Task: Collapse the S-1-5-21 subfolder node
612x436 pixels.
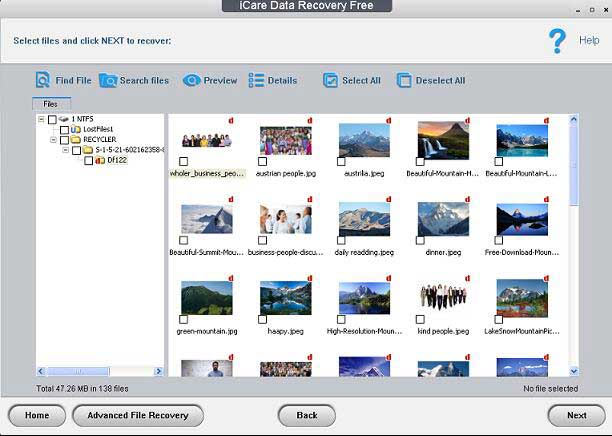Action: (x=65, y=150)
